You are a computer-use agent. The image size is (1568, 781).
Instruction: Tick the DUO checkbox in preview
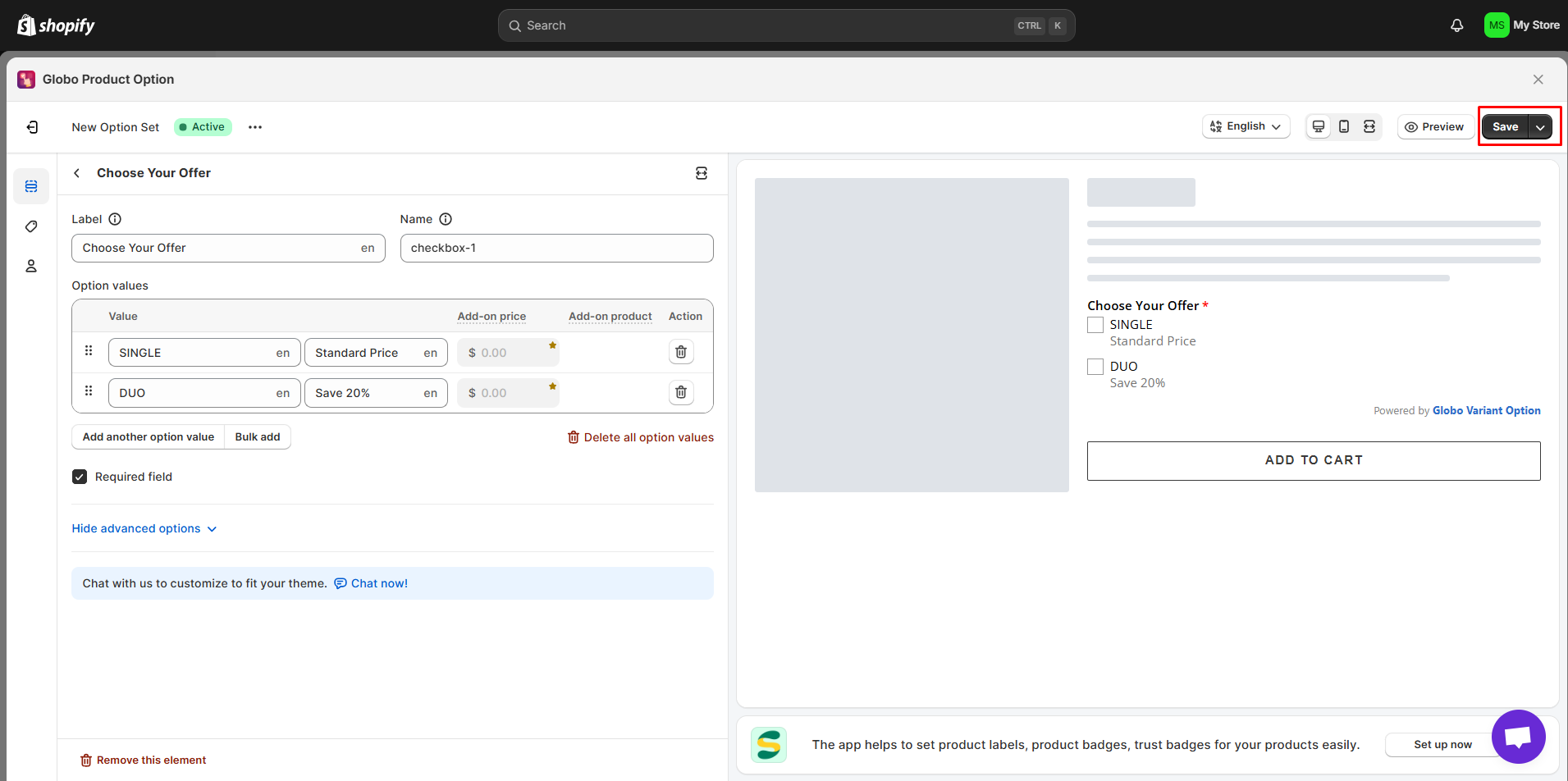point(1095,367)
